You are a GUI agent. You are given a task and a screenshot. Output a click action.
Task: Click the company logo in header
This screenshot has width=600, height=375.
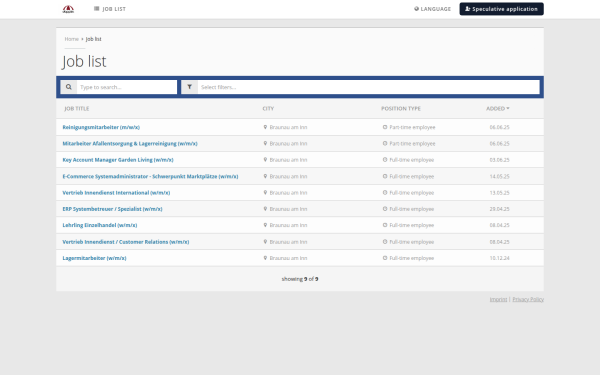68,9
